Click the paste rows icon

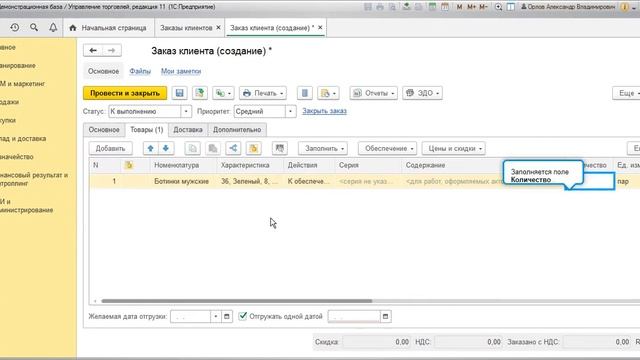213,148
